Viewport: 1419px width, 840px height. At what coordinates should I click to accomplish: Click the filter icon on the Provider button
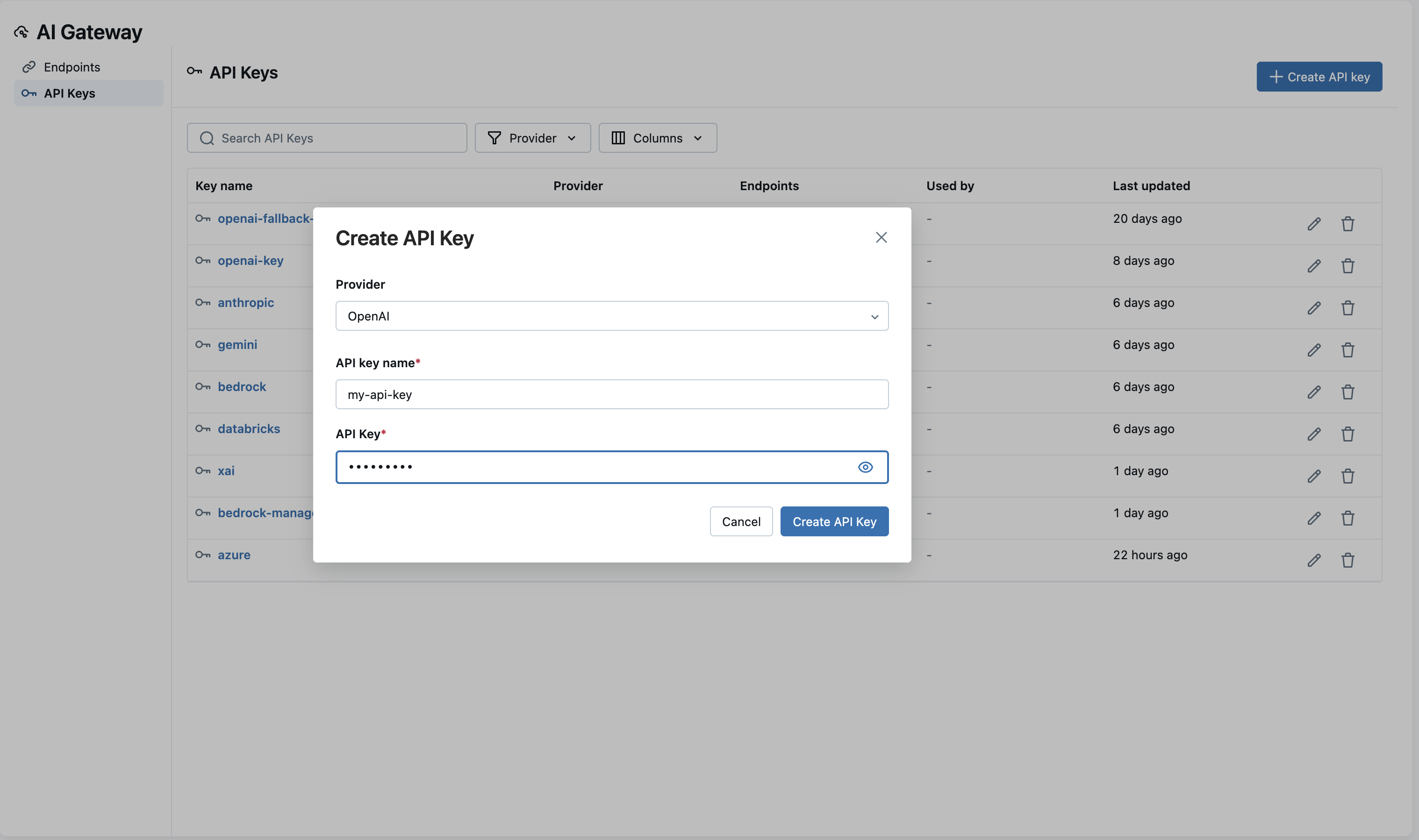tap(494, 137)
